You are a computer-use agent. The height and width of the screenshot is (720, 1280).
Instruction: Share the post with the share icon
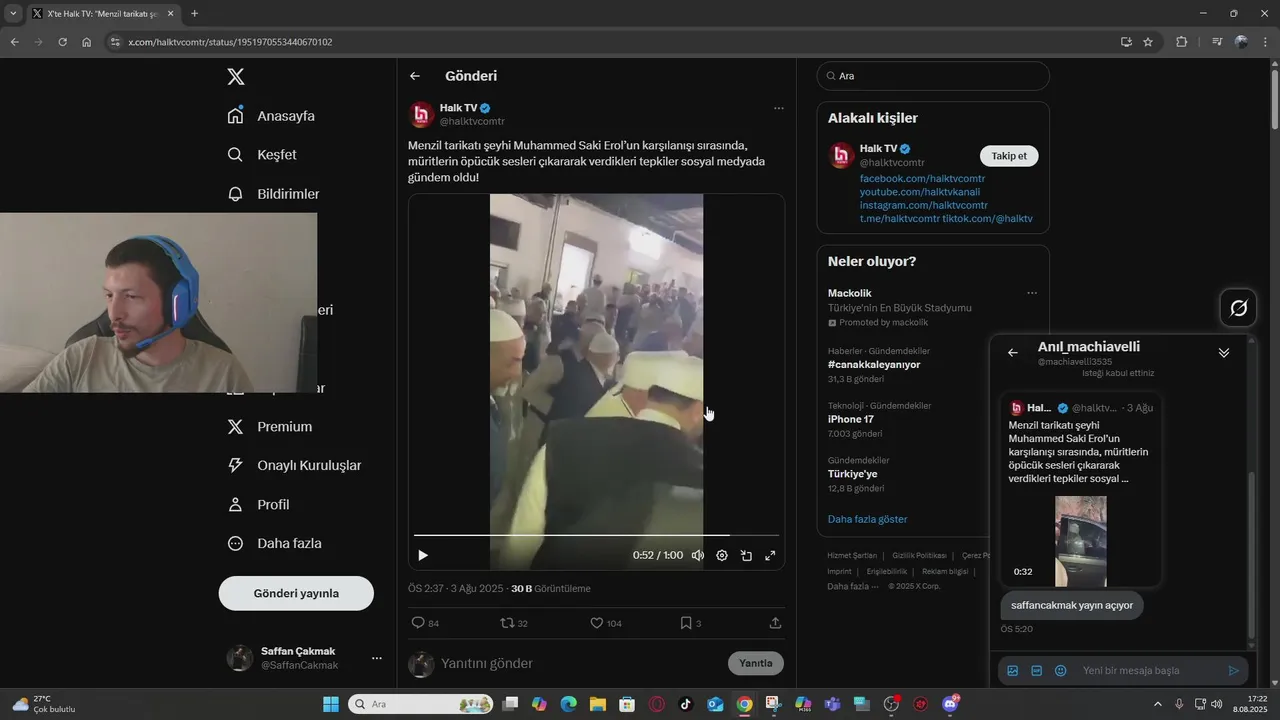[x=775, y=623]
